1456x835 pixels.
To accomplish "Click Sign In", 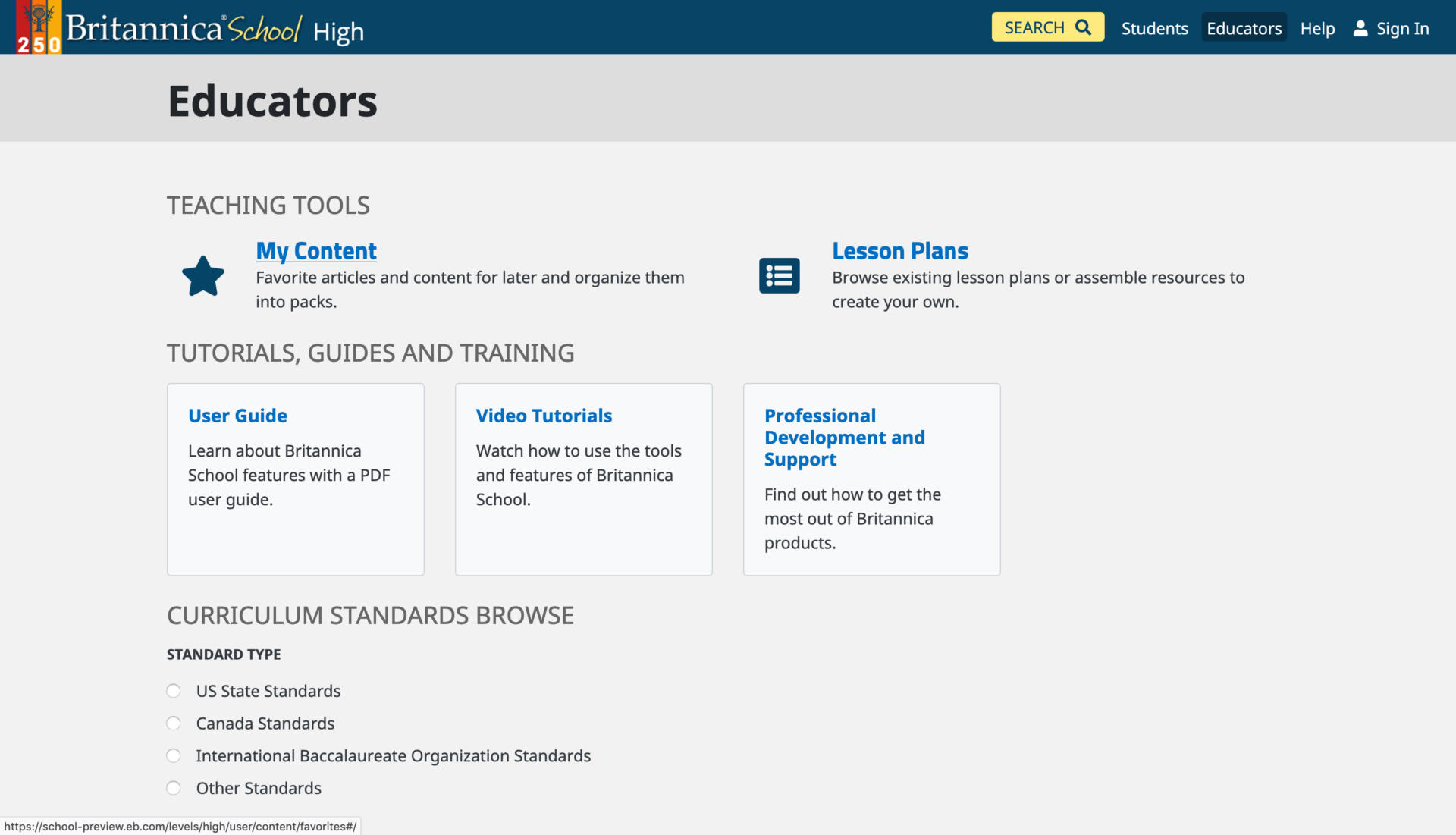I will pyautogui.click(x=1402, y=28).
